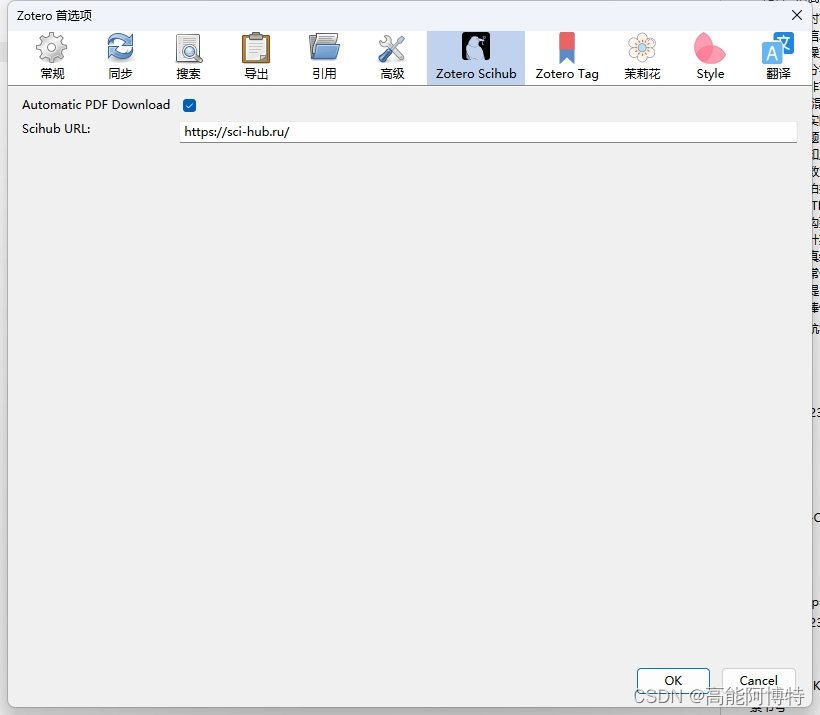Click the Automatic PDF Download label

pos(96,105)
